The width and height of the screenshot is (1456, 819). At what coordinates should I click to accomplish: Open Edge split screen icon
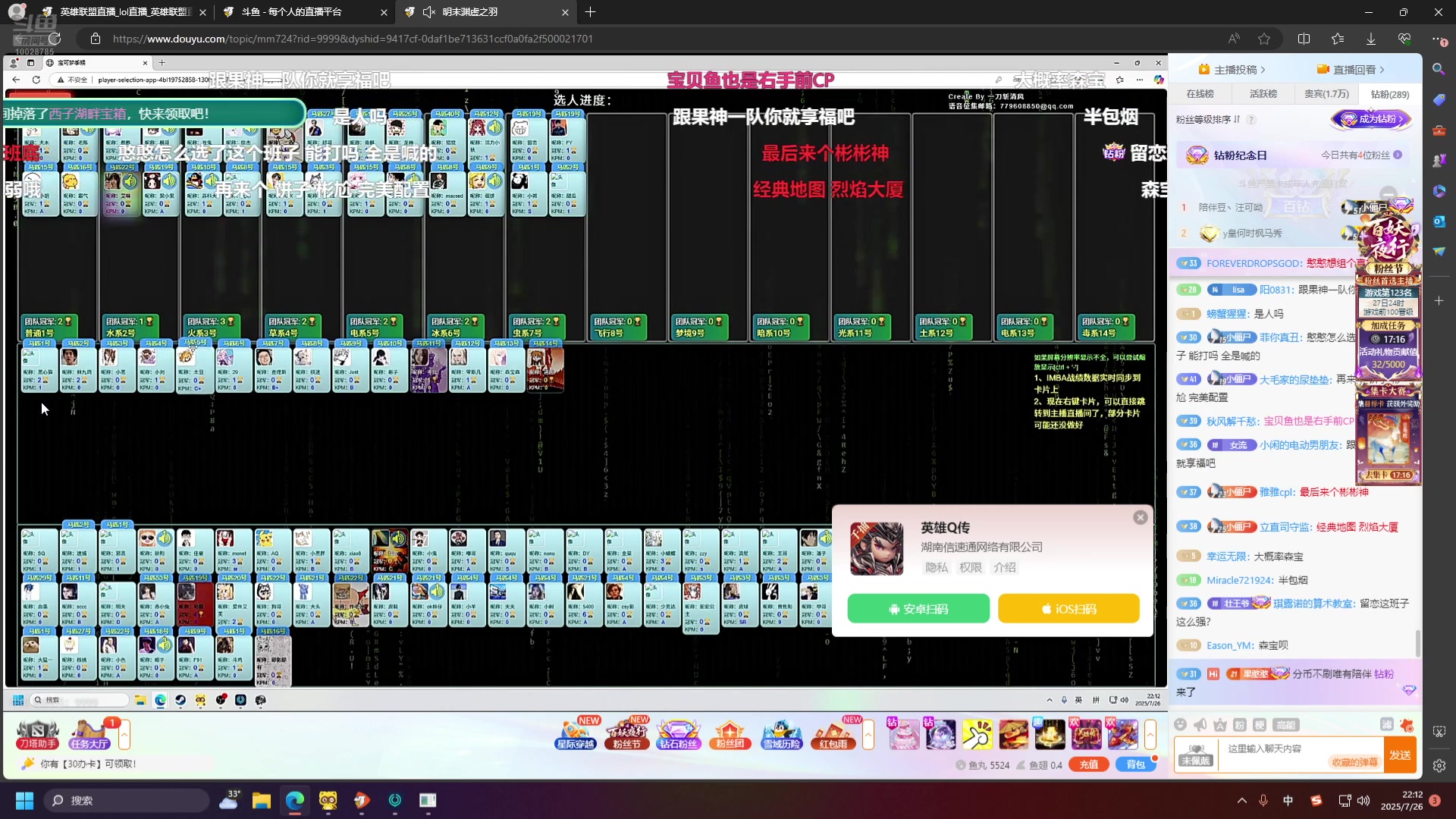(1304, 39)
